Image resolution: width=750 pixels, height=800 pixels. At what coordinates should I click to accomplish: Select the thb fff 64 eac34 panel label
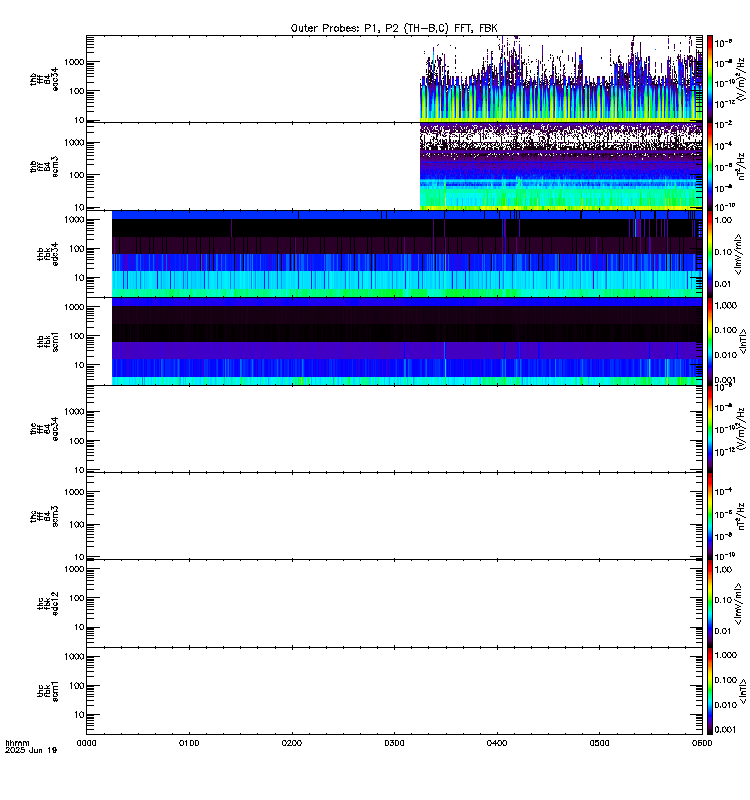[x=44, y=79]
